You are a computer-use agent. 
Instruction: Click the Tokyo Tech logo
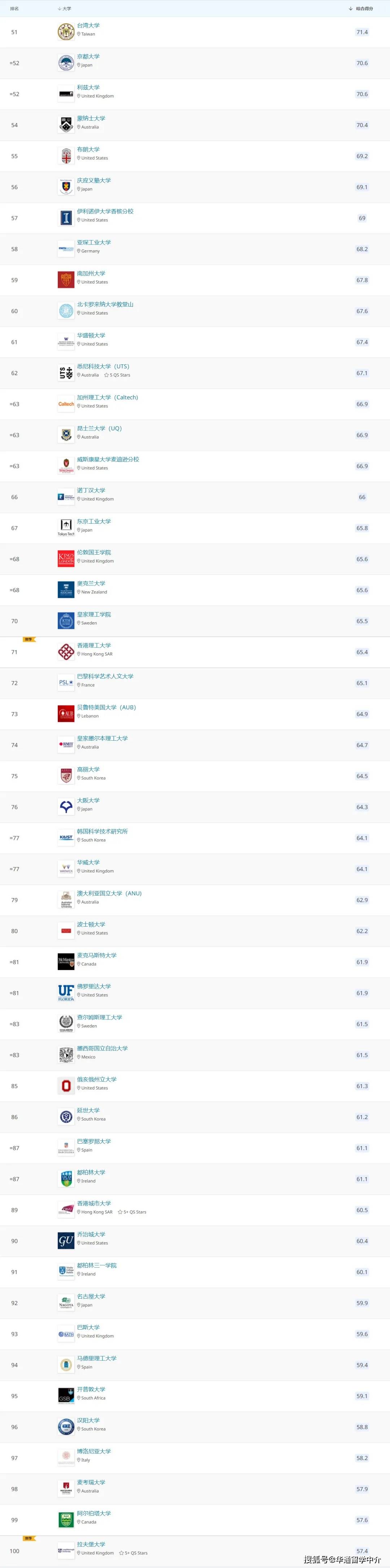tap(66, 528)
